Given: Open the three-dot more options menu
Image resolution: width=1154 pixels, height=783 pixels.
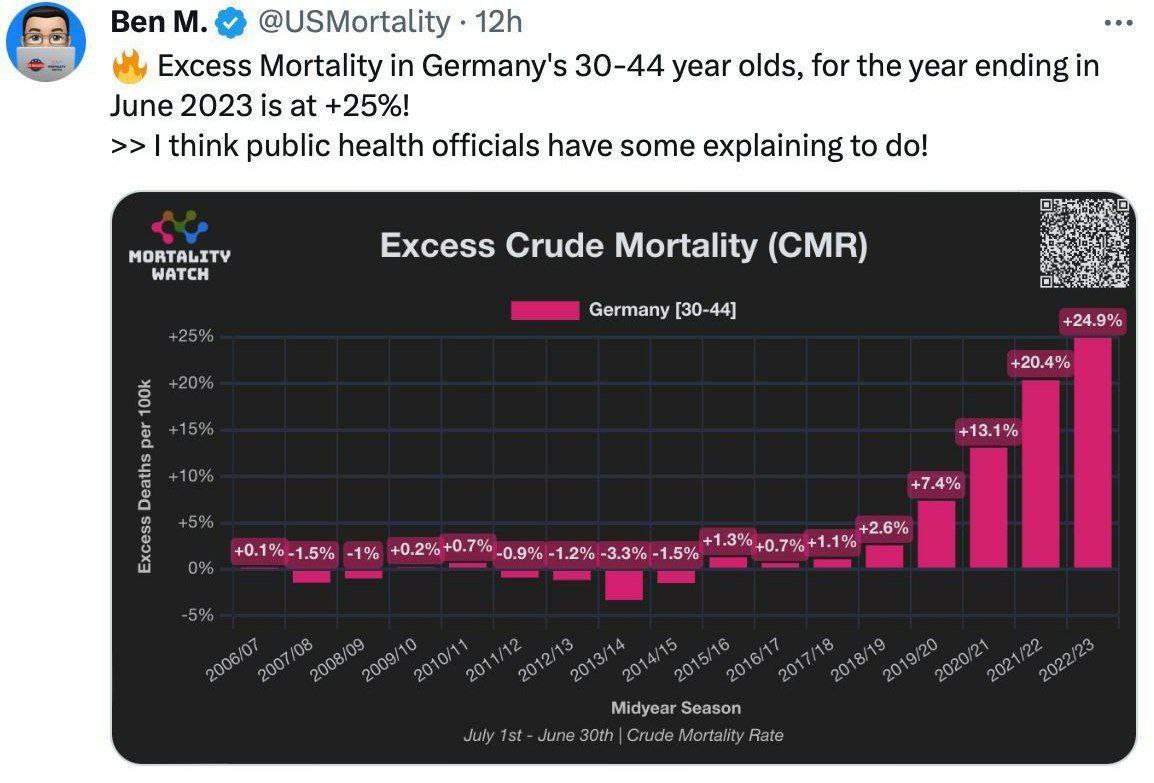Looking at the screenshot, I should coord(1117,22).
